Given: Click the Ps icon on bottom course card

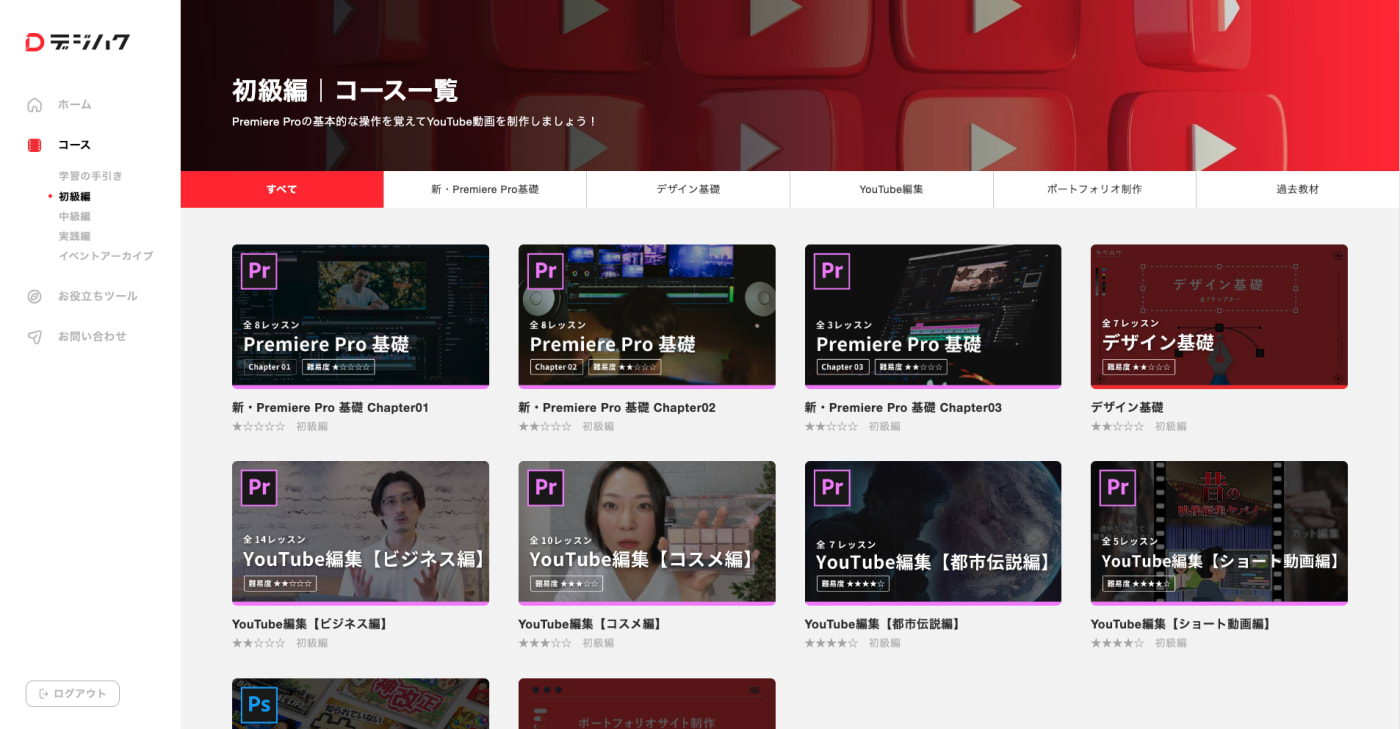Looking at the screenshot, I should [x=259, y=704].
